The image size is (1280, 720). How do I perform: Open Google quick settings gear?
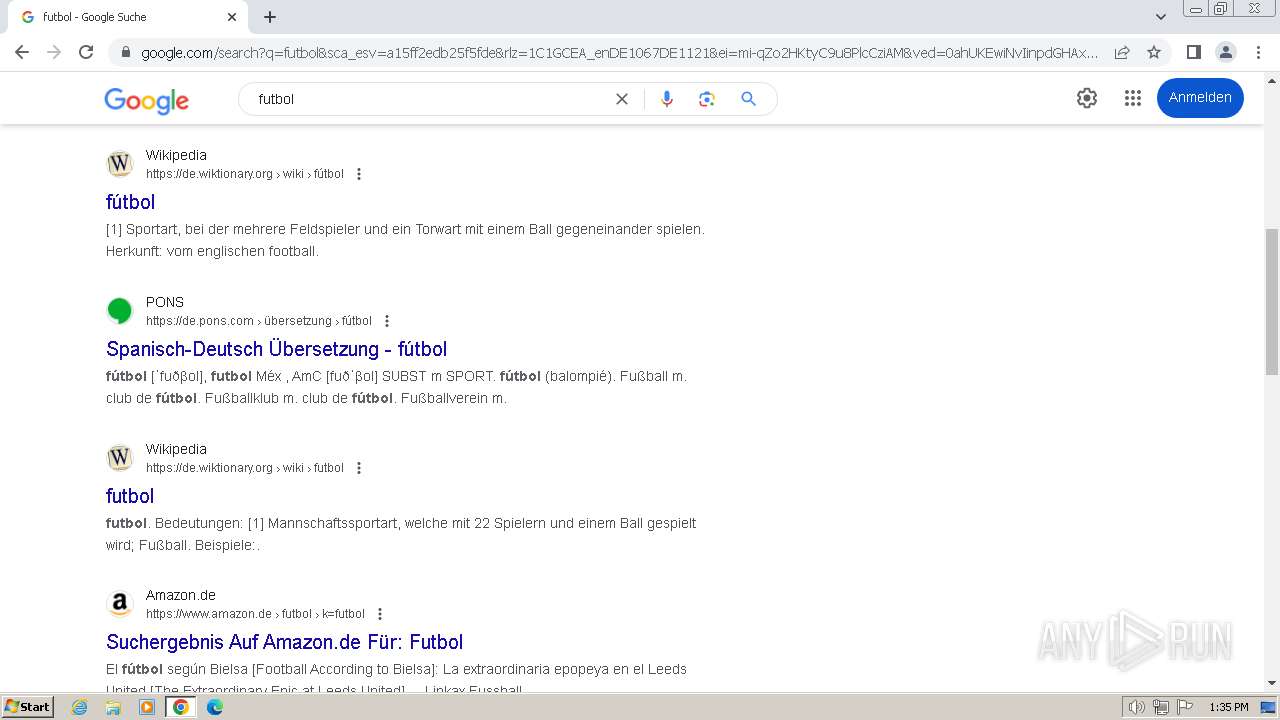coord(1087,98)
